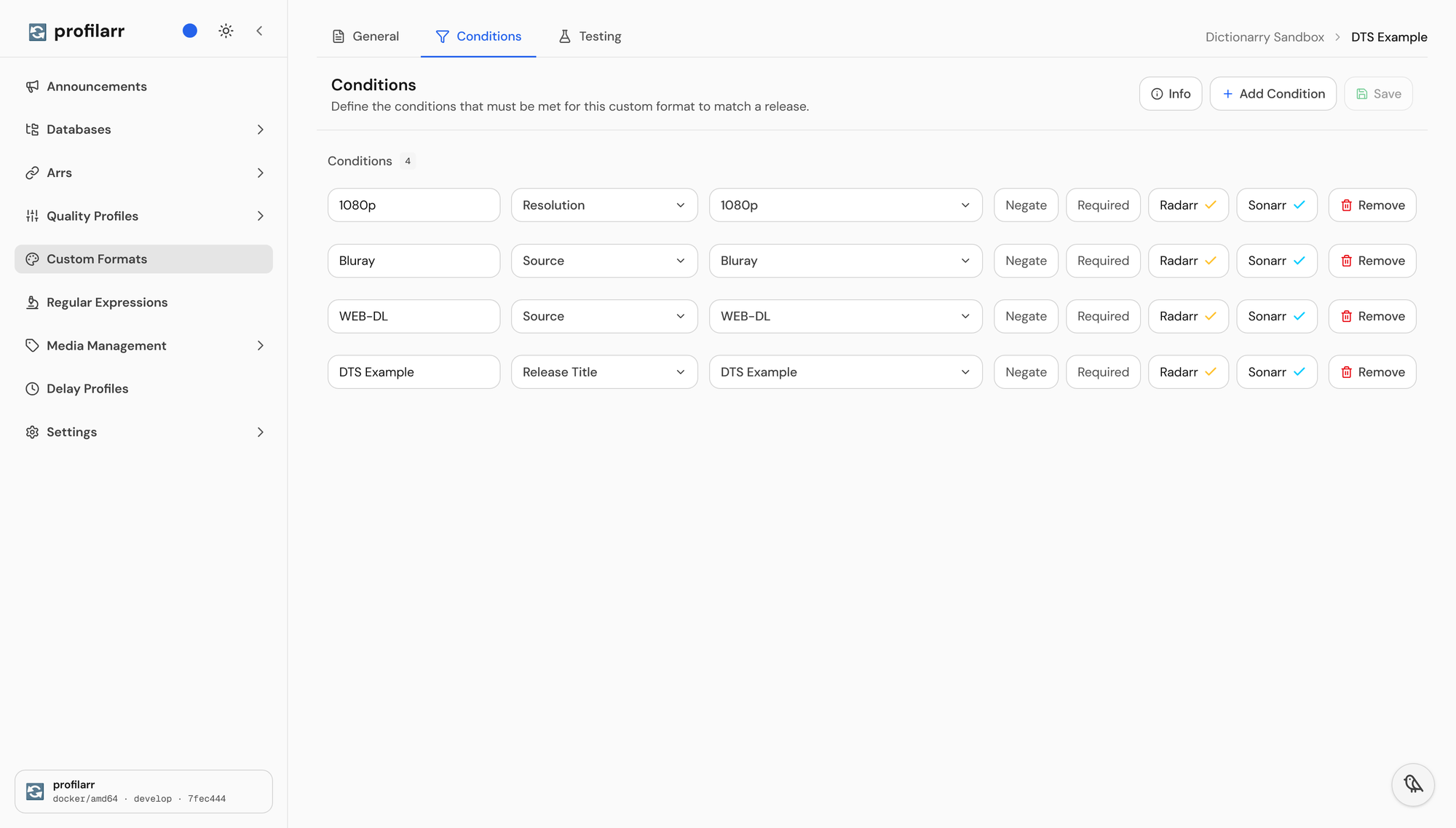Switch to the General tab
1456x828 pixels.
pos(365,36)
